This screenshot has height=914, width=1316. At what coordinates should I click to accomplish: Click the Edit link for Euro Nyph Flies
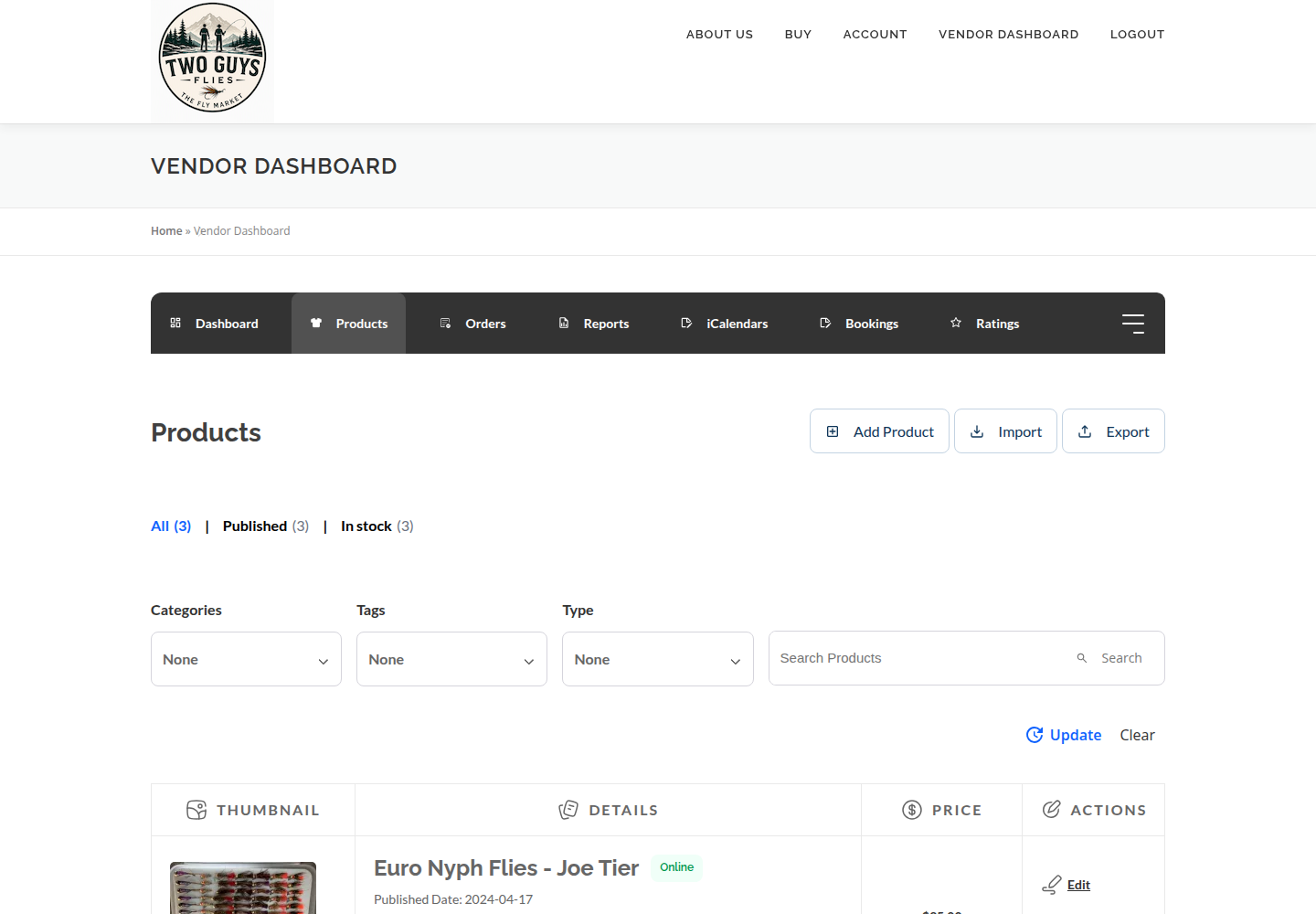[1078, 885]
